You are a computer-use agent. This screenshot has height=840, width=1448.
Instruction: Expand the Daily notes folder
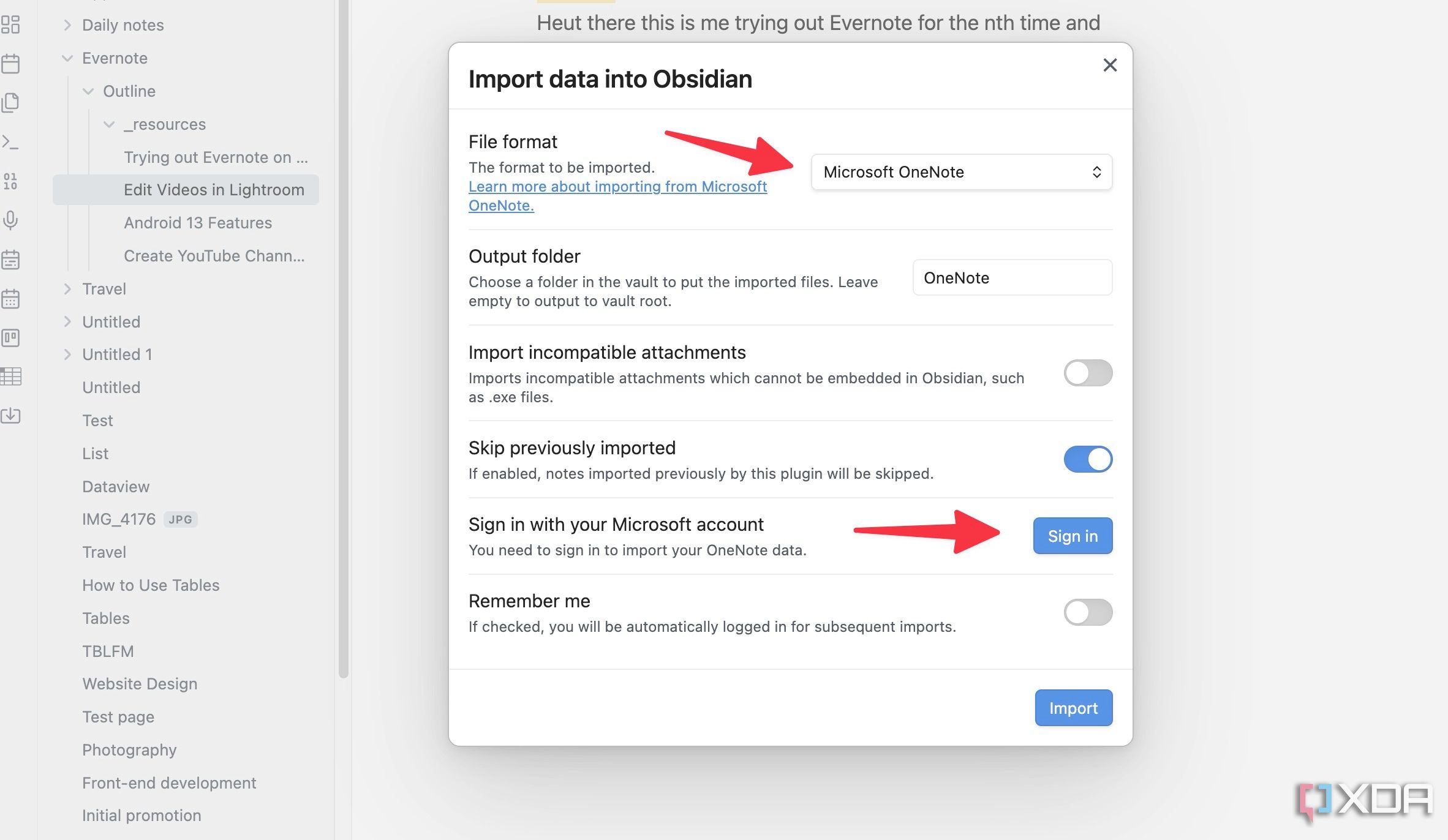click(67, 25)
